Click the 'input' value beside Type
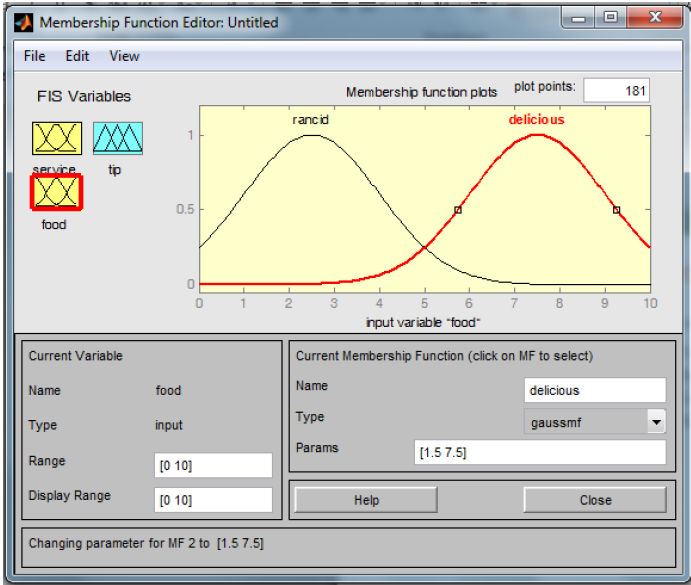691x585 pixels. (x=169, y=425)
